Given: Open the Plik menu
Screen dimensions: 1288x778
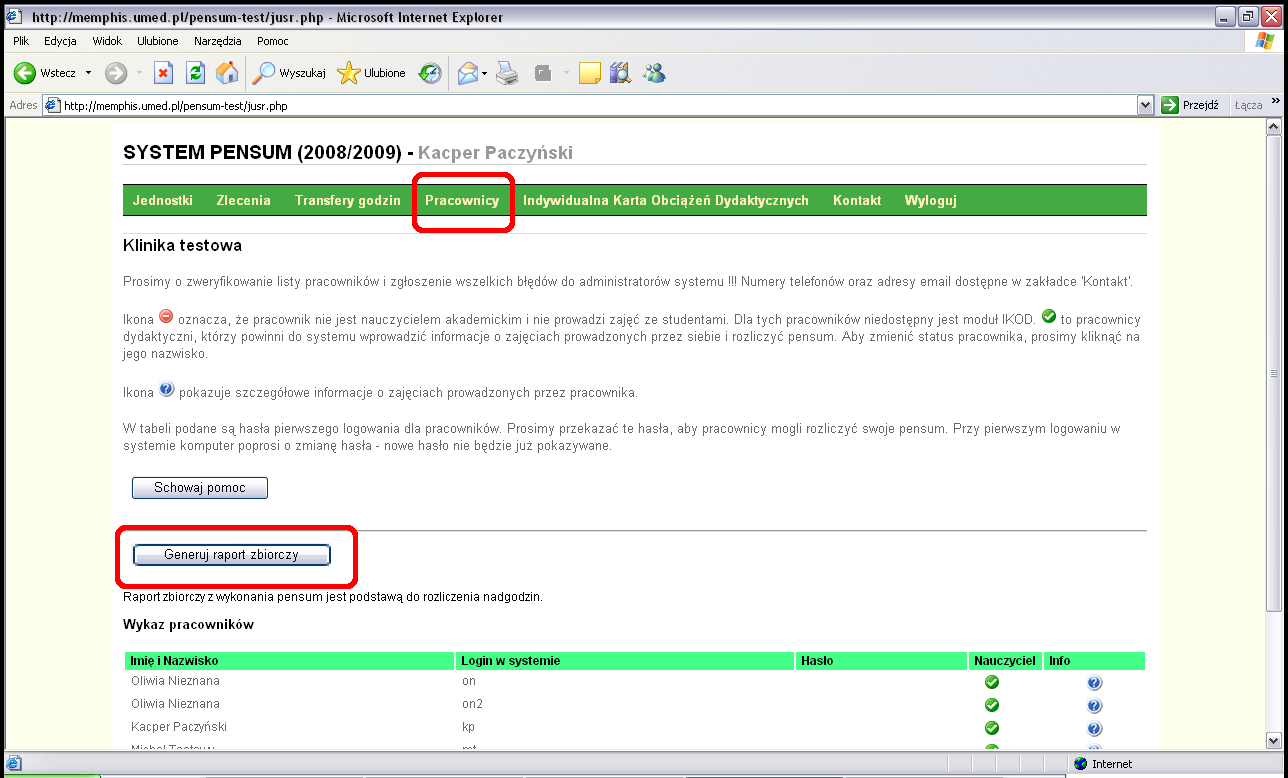Looking at the screenshot, I should [x=21, y=41].
